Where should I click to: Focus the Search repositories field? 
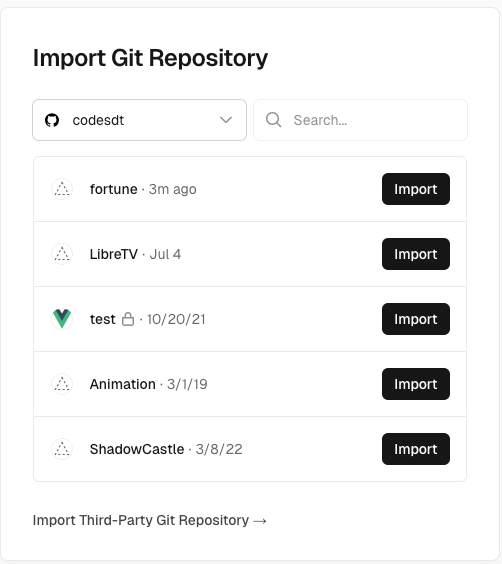pos(360,120)
